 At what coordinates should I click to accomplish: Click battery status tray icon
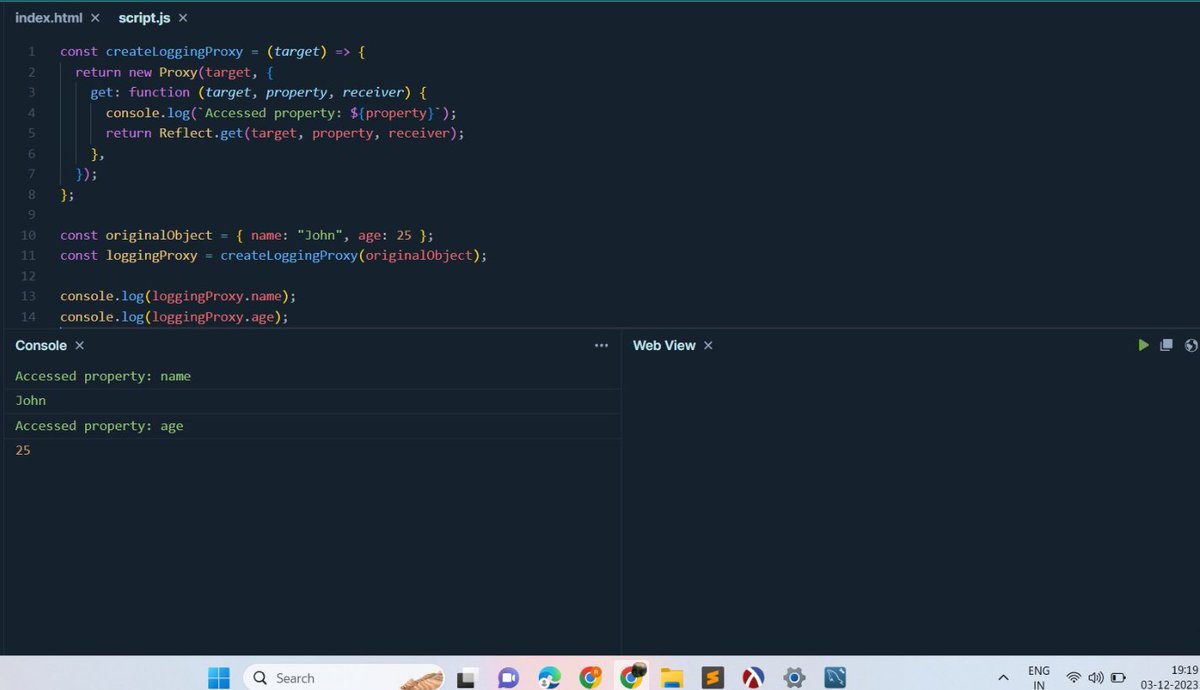tap(1119, 677)
